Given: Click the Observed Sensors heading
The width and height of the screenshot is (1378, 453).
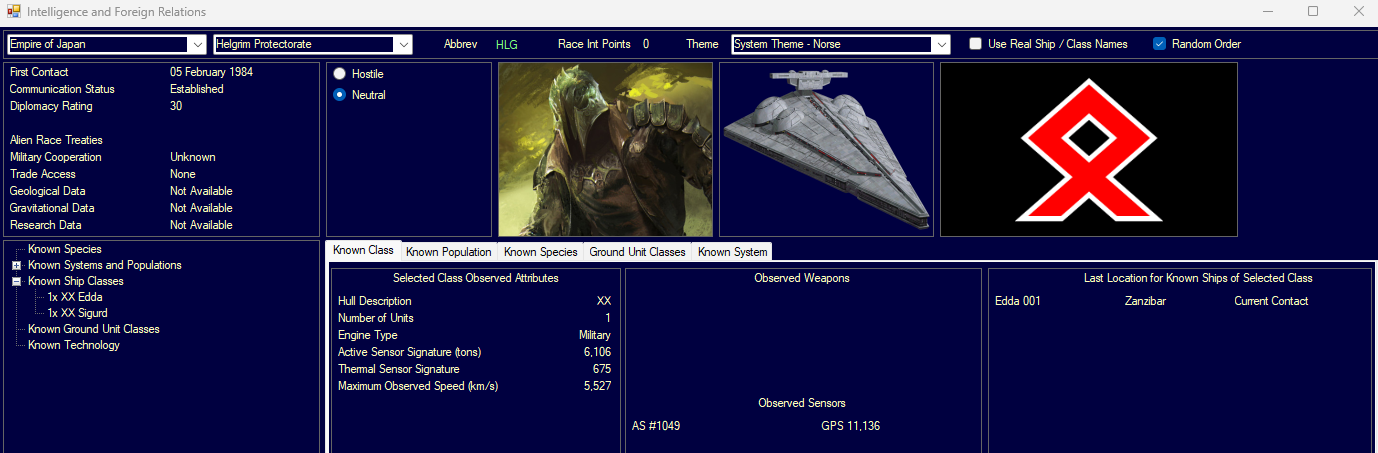Looking at the screenshot, I should [802, 403].
